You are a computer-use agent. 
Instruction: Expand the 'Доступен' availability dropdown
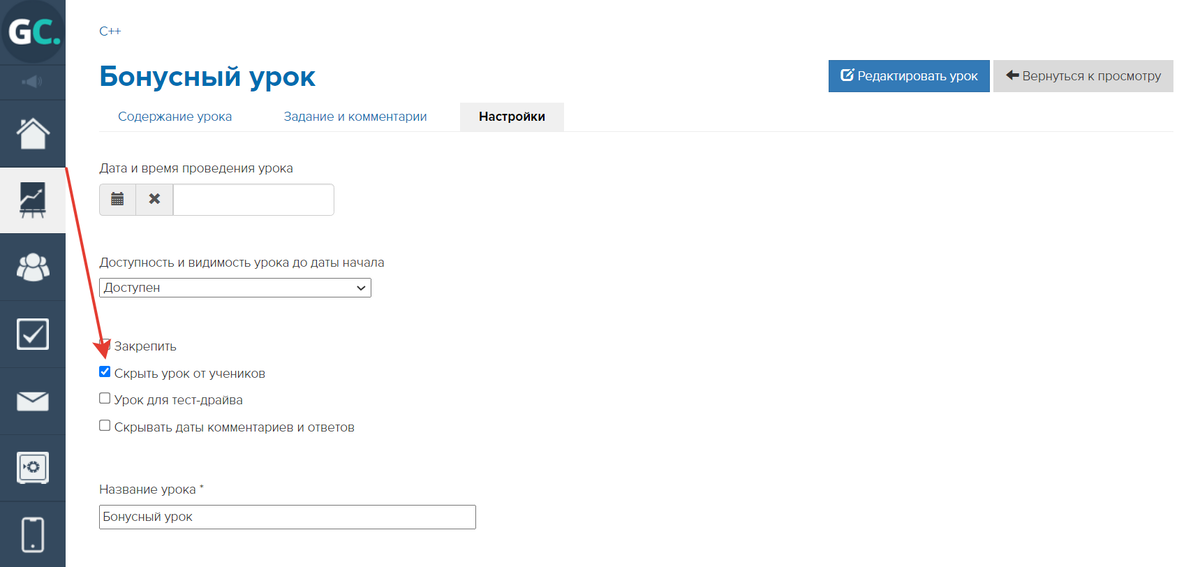point(235,288)
